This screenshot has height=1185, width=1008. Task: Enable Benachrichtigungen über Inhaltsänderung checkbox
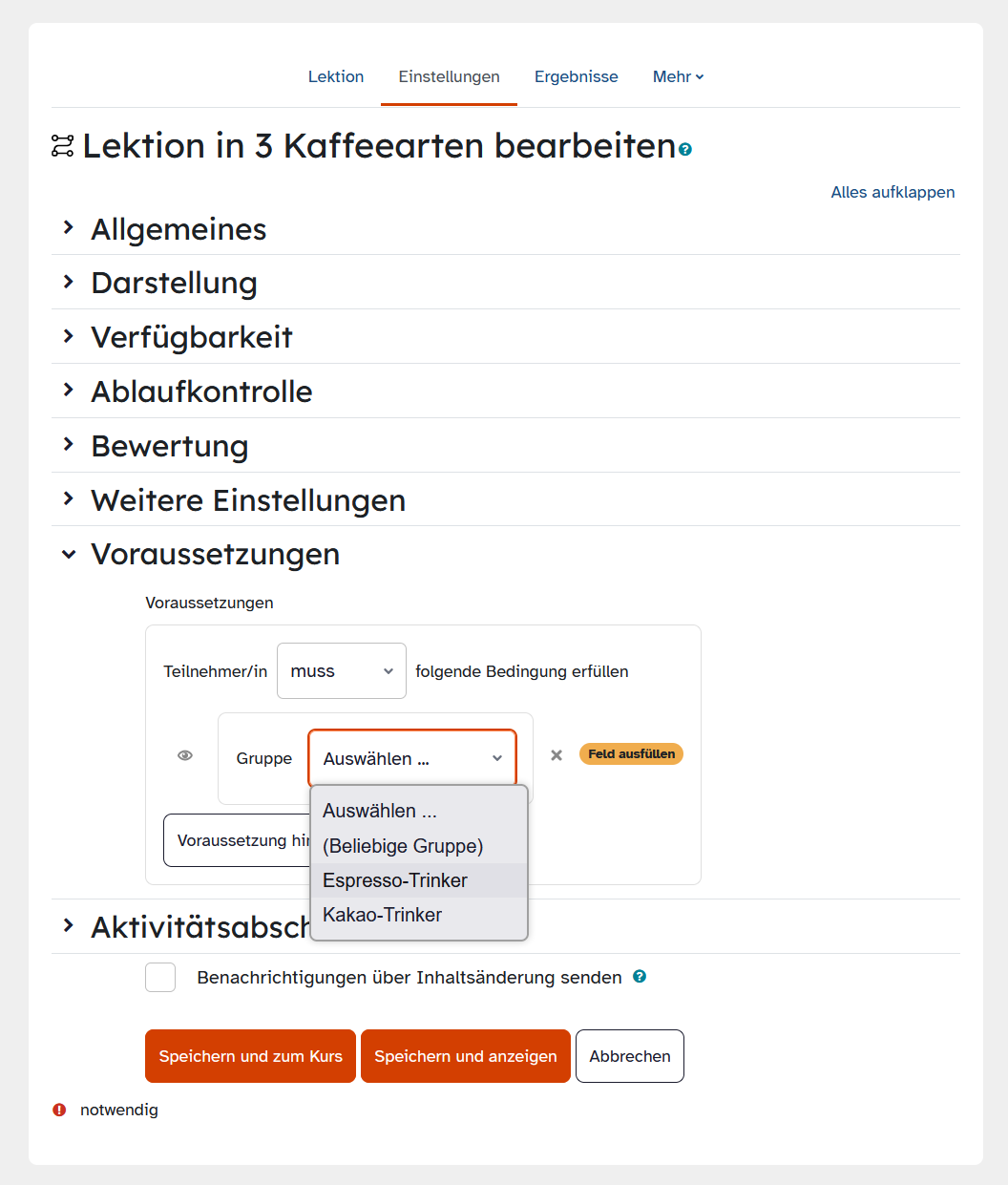160,978
